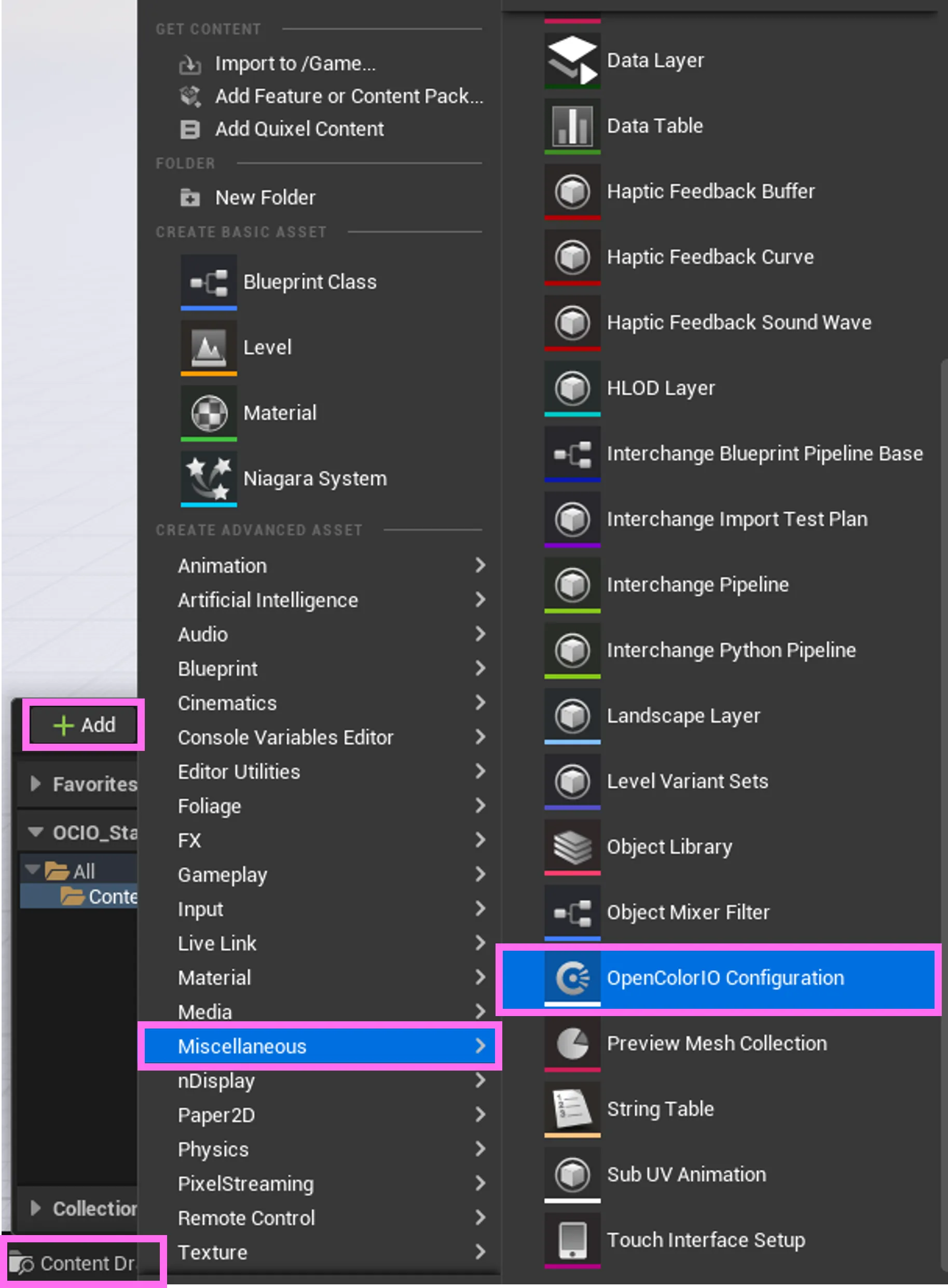Click the Add button
The image size is (948, 1288).
(x=83, y=724)
